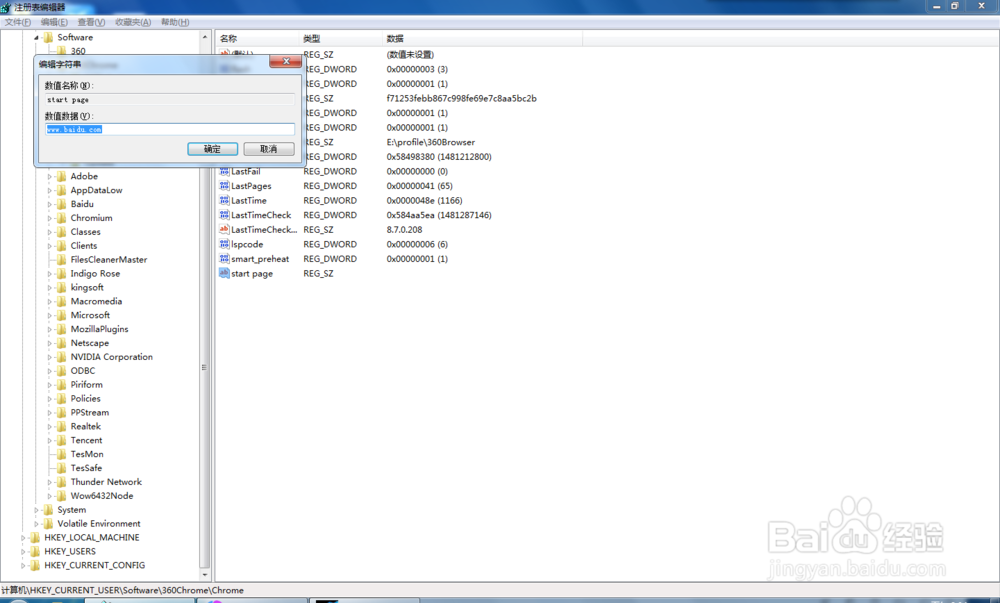Click the LastTimeCheck... string value icon
This screenshot has width=1000, height=603.
224,229
